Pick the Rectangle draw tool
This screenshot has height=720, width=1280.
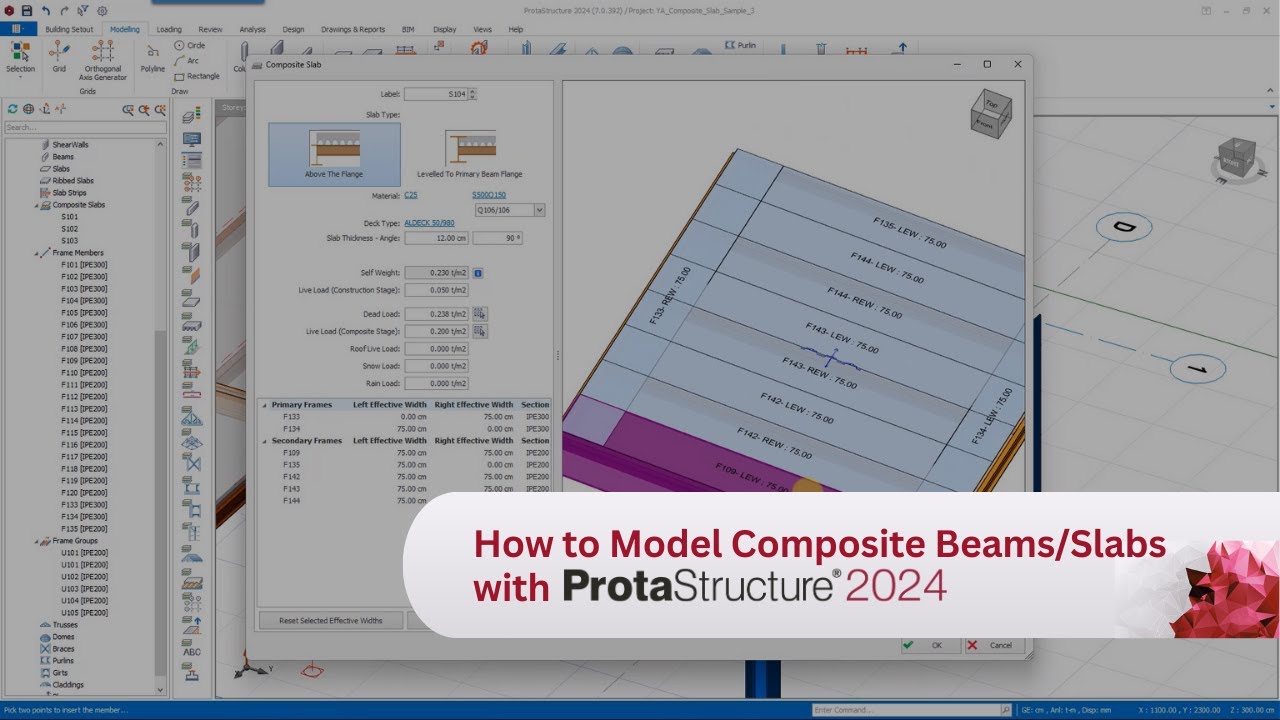click(x=197, y=76)
